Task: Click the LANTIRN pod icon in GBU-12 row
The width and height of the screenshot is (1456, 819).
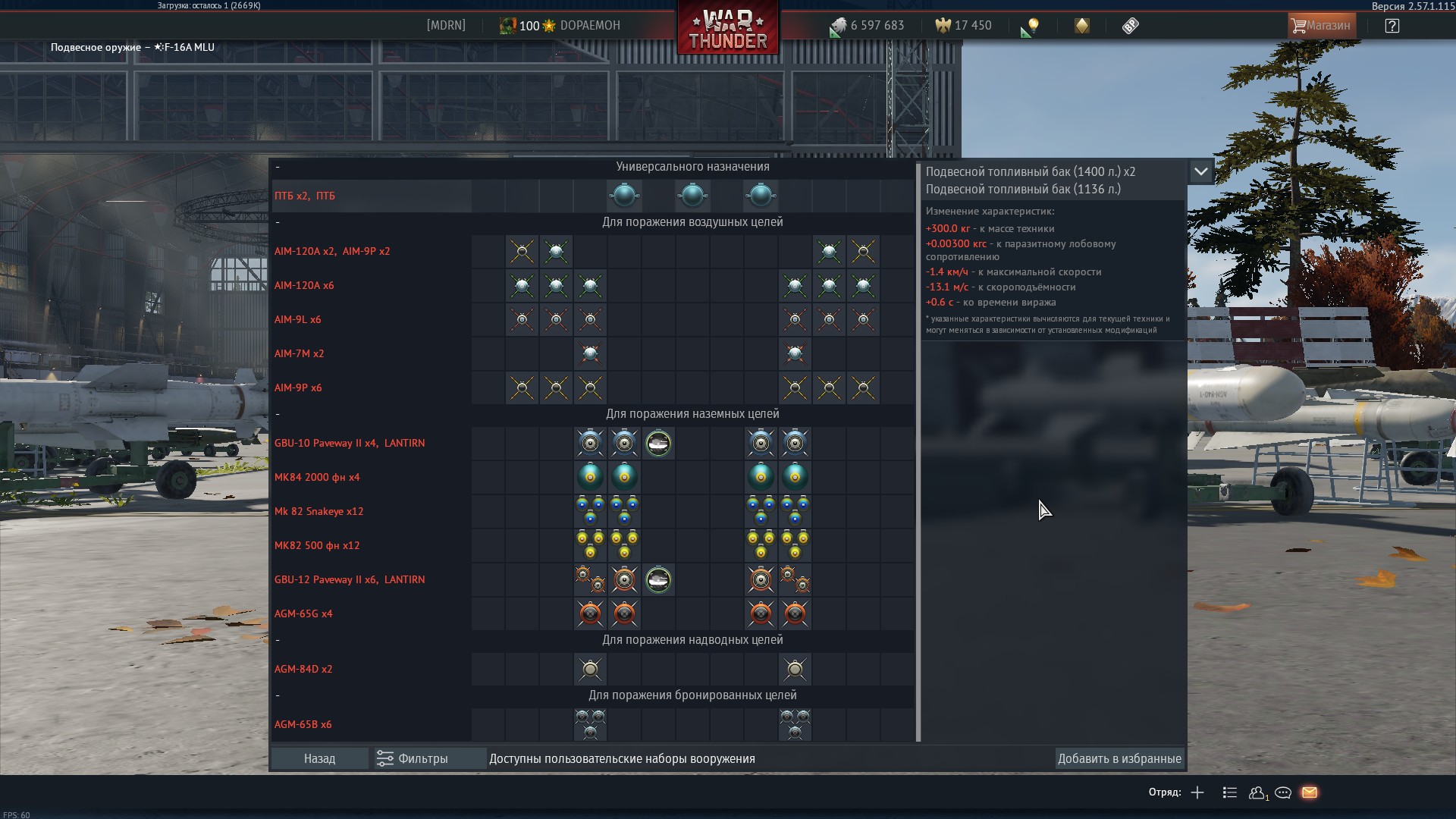Action: click(x=658, y=579)
